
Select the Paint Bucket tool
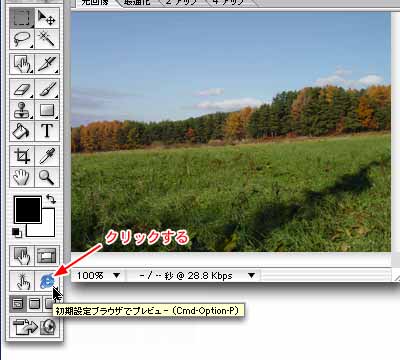(22, 131)
